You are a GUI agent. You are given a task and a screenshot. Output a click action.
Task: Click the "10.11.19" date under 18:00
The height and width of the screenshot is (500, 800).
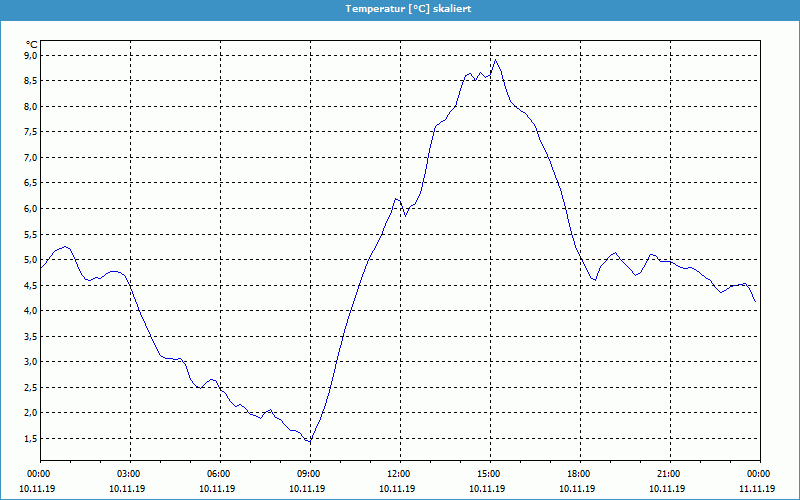(577, 488)
